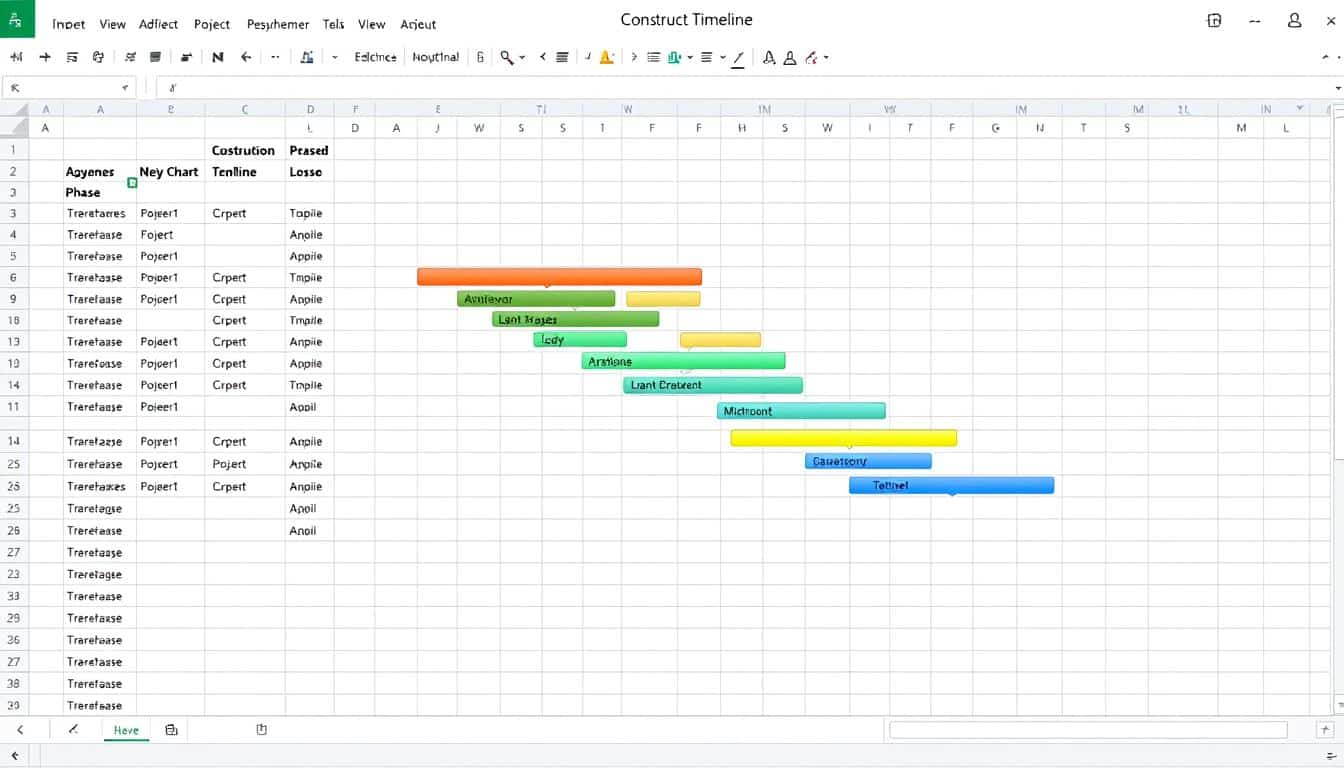This screenshot has width=1344, height=768.
Task: Click the long yellow Gantt bar
Action: click(x=844, y=438)
